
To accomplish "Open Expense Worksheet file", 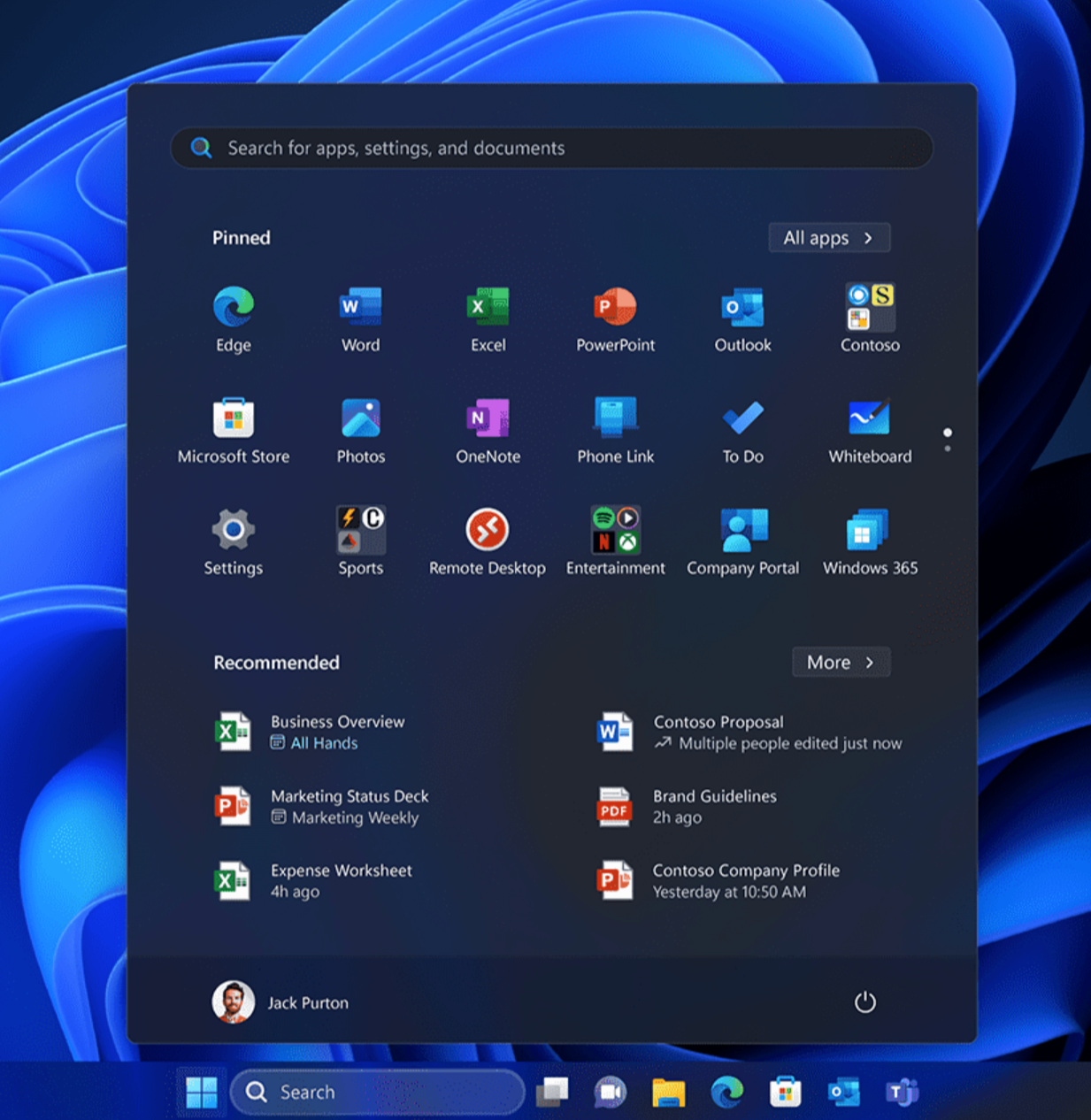I will click(313, 881).
